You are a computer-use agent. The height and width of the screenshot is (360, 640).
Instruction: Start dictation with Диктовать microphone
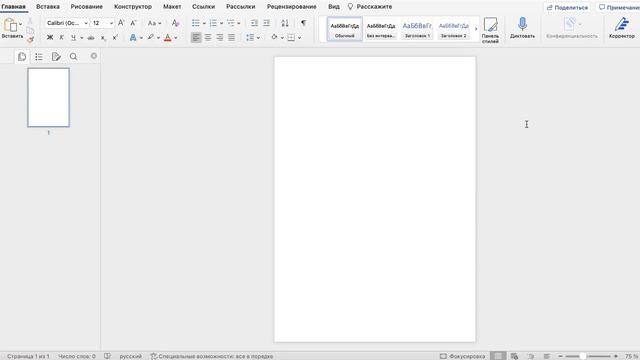(522, 28)
